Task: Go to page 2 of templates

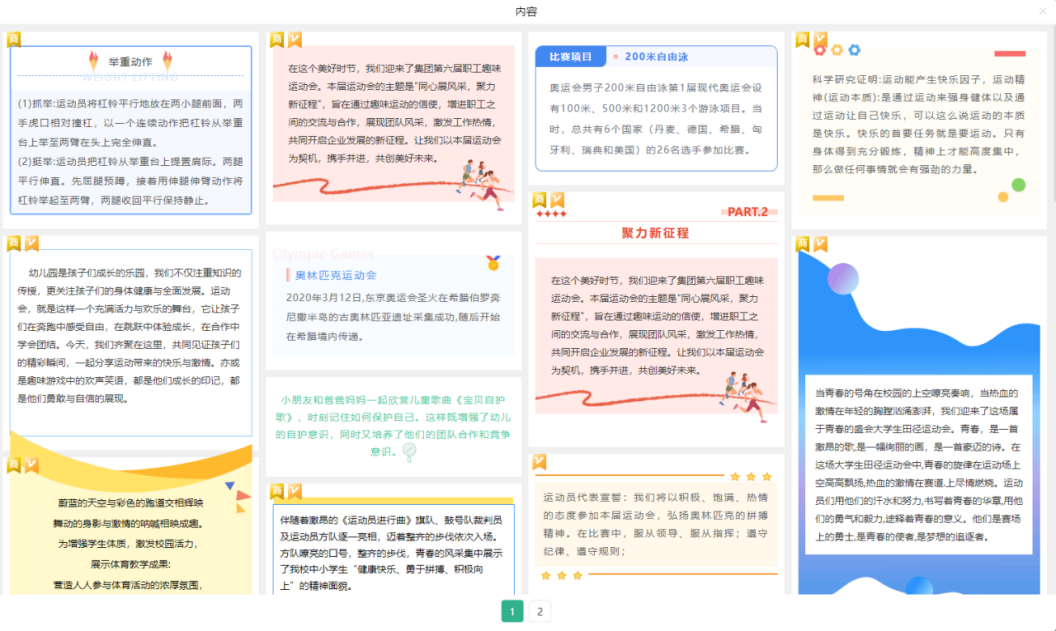Action: [540, 611]
